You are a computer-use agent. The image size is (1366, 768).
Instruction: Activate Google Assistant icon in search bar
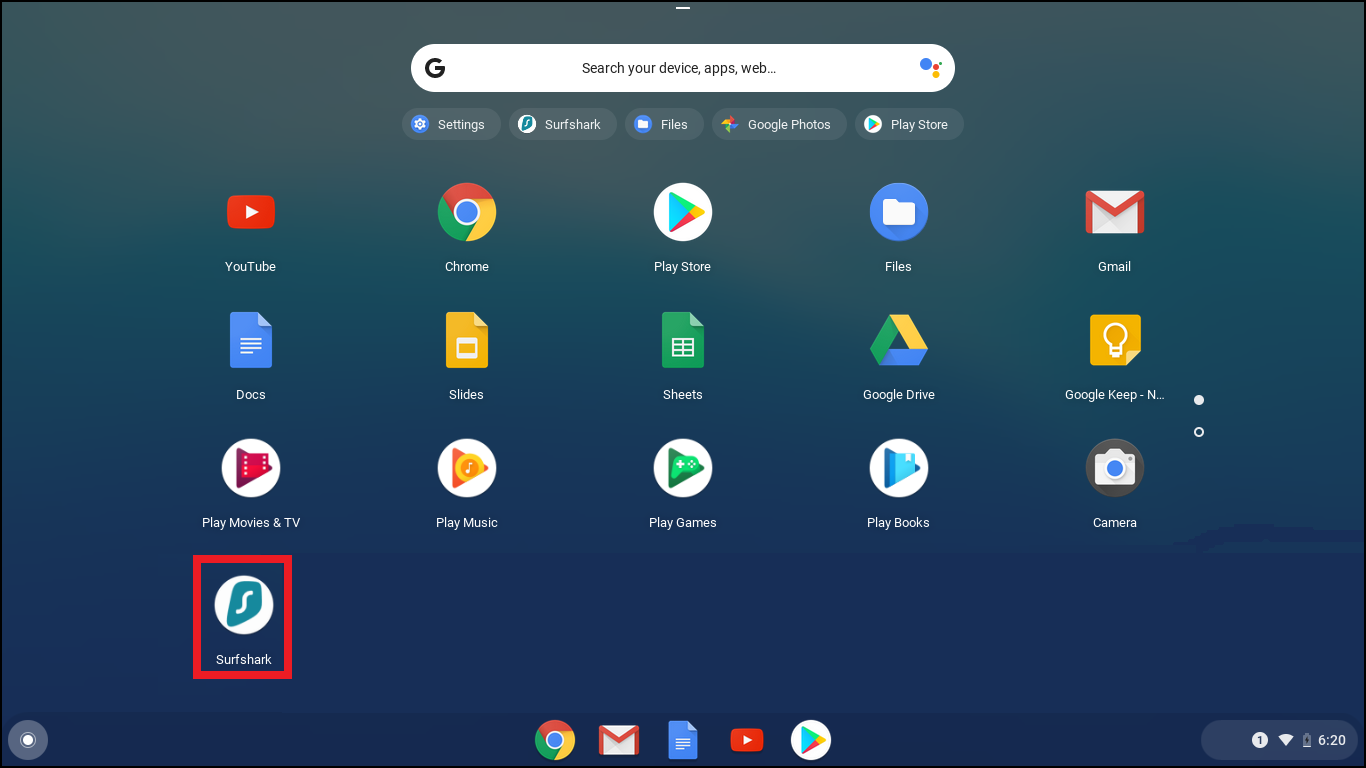930,68
